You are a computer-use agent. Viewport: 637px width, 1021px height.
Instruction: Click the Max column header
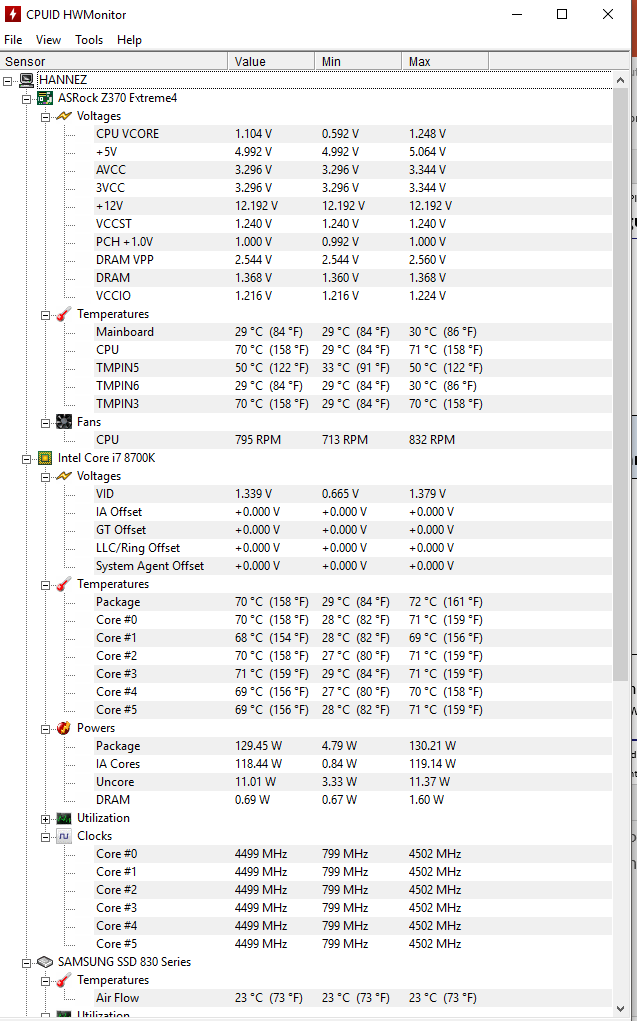coord(445,61)
